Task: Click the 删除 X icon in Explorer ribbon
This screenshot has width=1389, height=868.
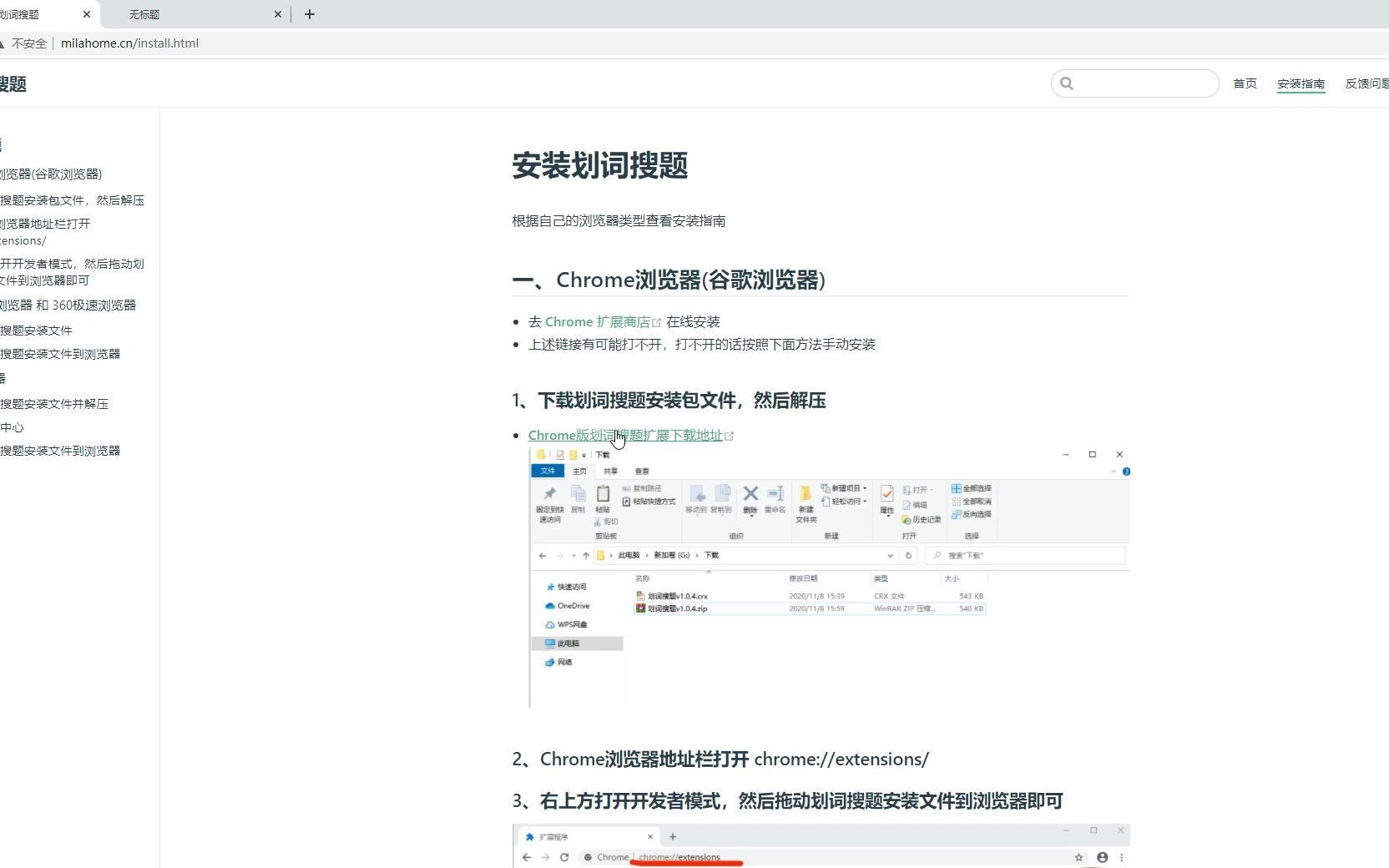Action: tap(750, 493)
